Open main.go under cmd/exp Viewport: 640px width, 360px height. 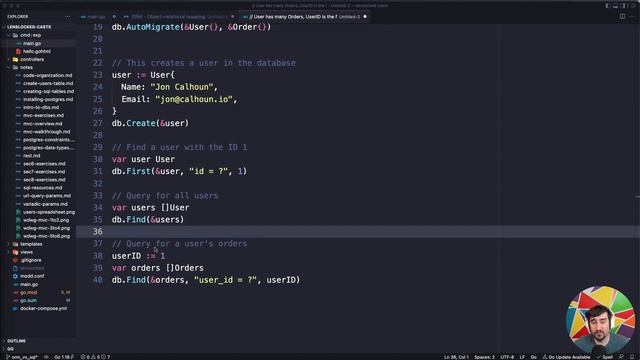(32, 43)
